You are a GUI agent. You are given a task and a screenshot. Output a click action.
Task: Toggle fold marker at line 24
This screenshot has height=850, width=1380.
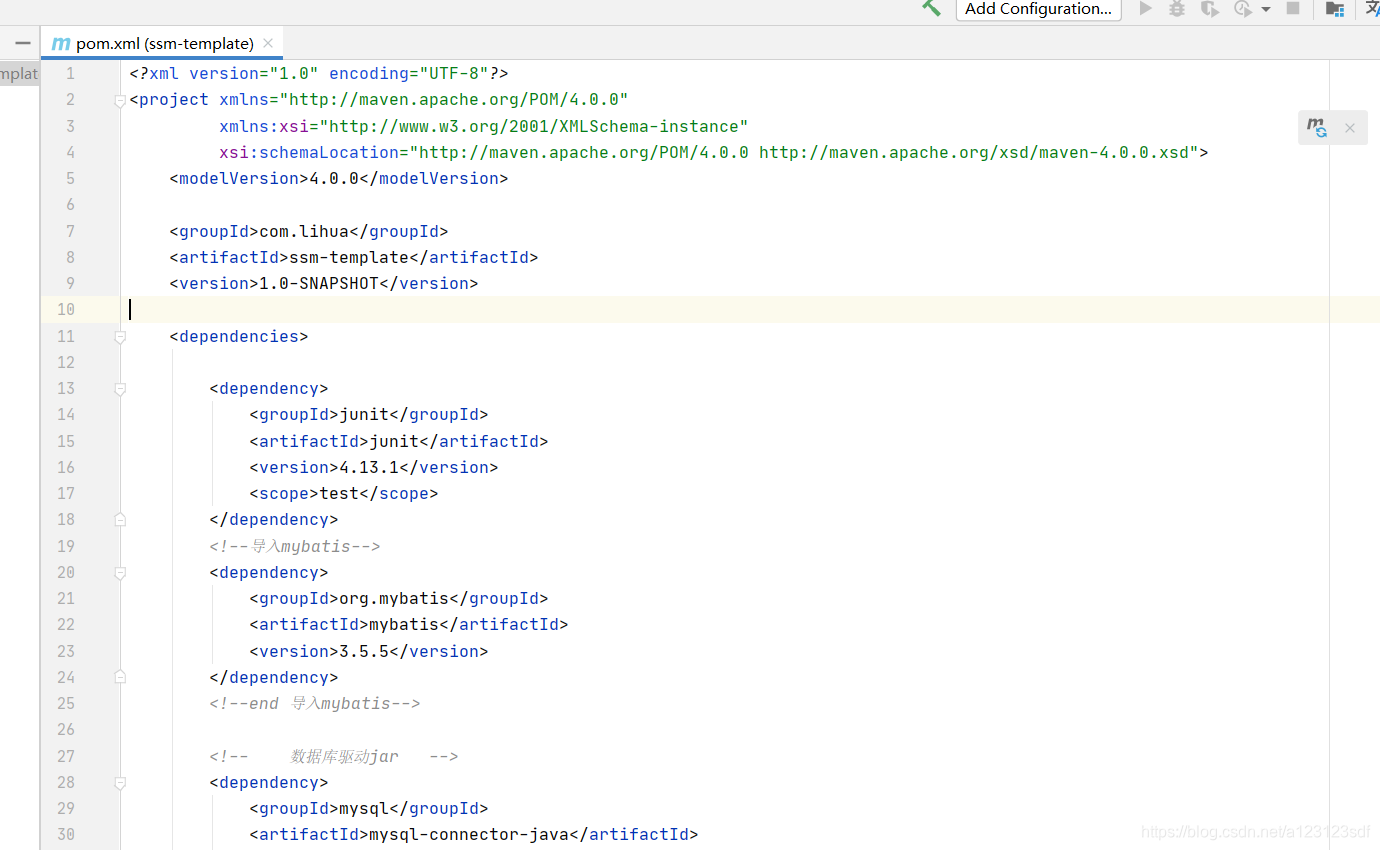click(120, 678)
